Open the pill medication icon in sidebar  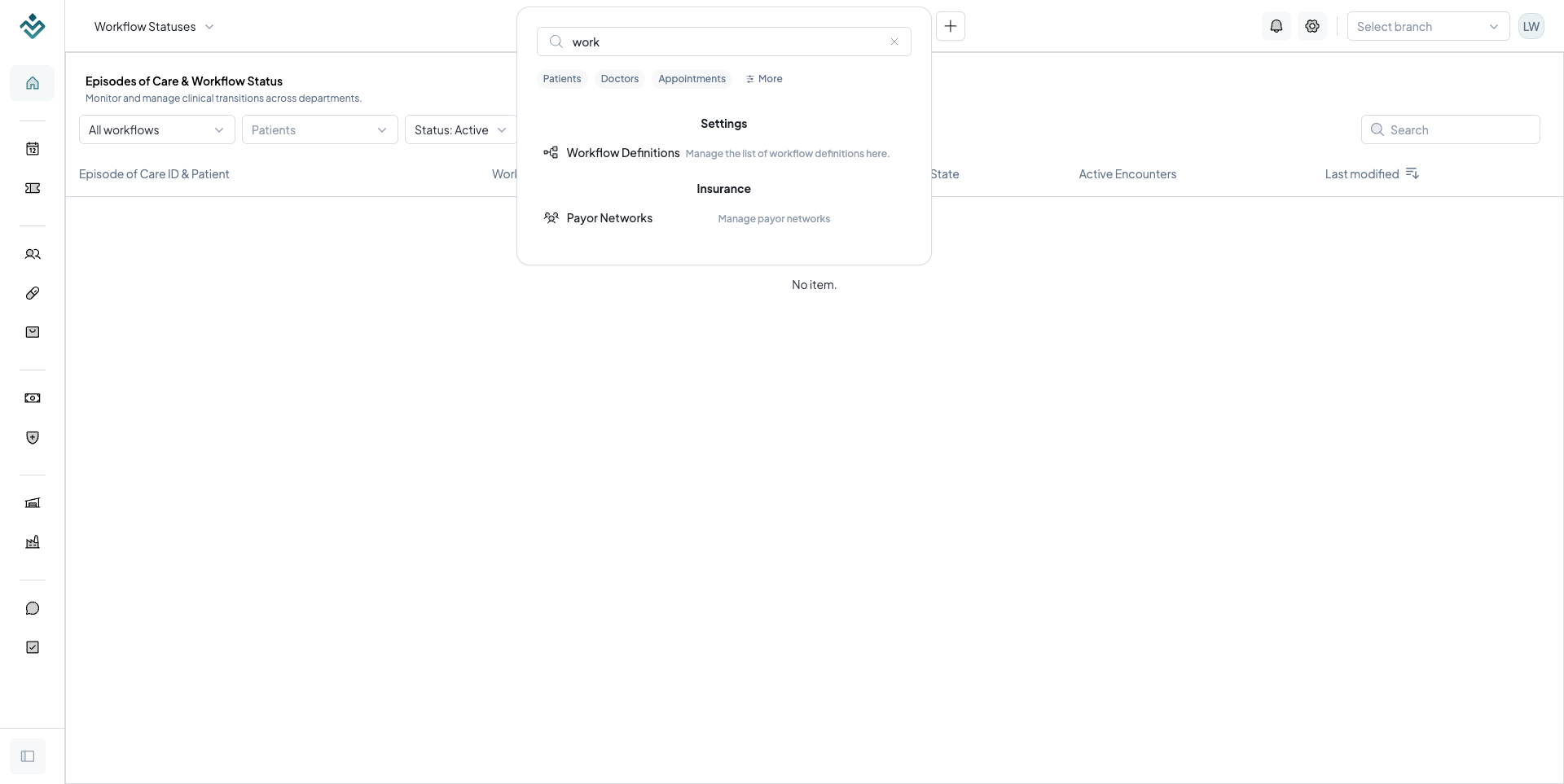tap(33, 293)
